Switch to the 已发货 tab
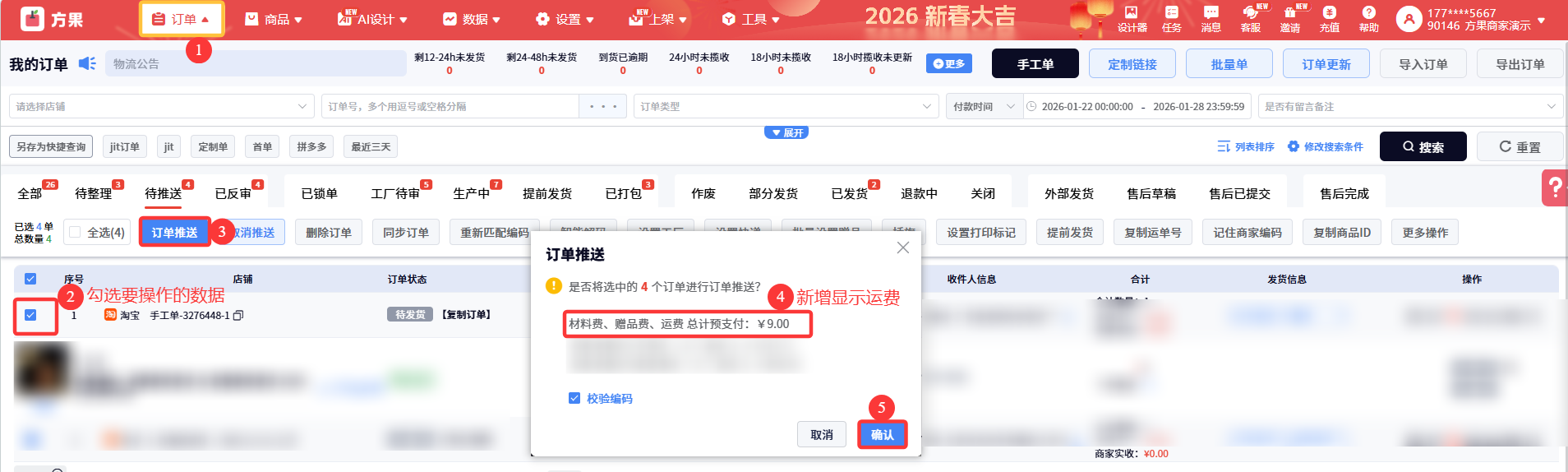 [849, 193]
